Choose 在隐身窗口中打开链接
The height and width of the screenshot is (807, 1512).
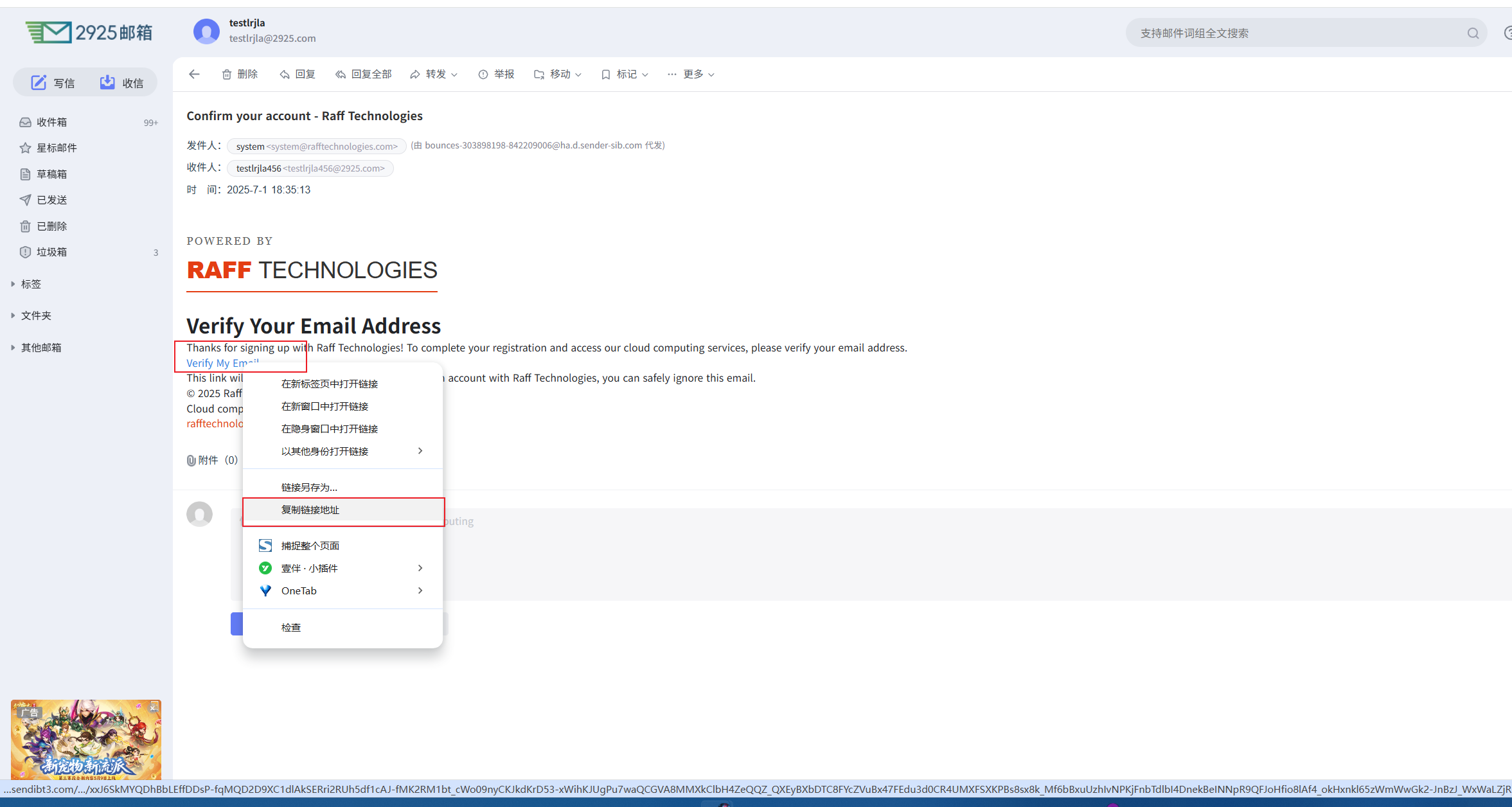point(342,429)
